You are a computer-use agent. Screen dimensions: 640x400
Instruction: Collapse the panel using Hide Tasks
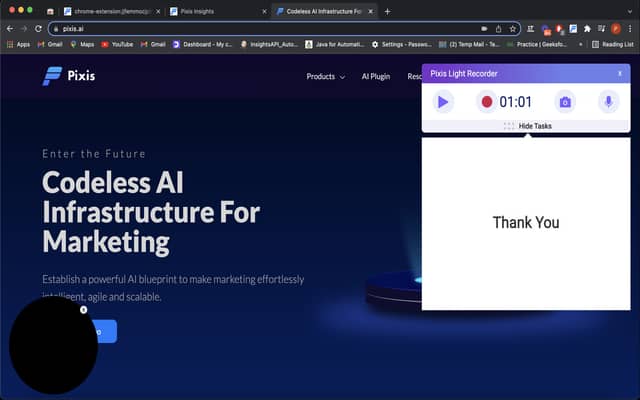point(527,126)
